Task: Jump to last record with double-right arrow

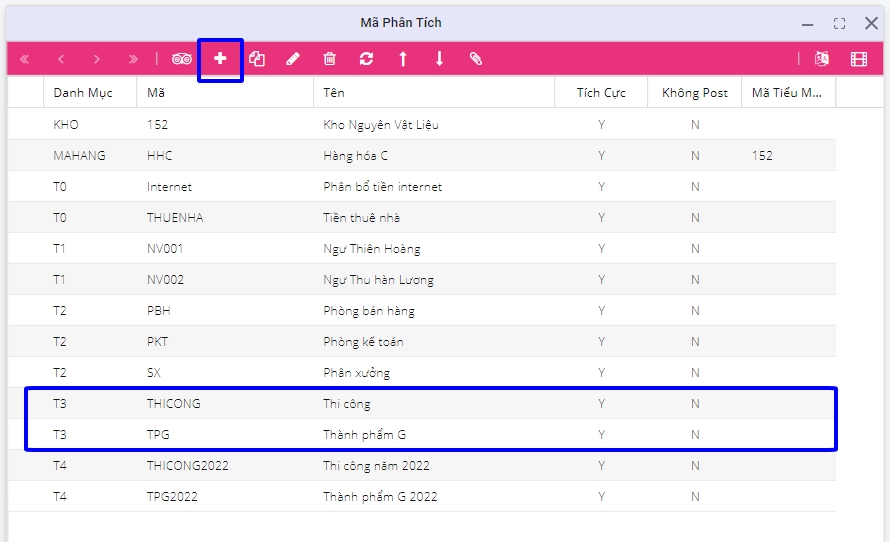Action: [133, 59]
